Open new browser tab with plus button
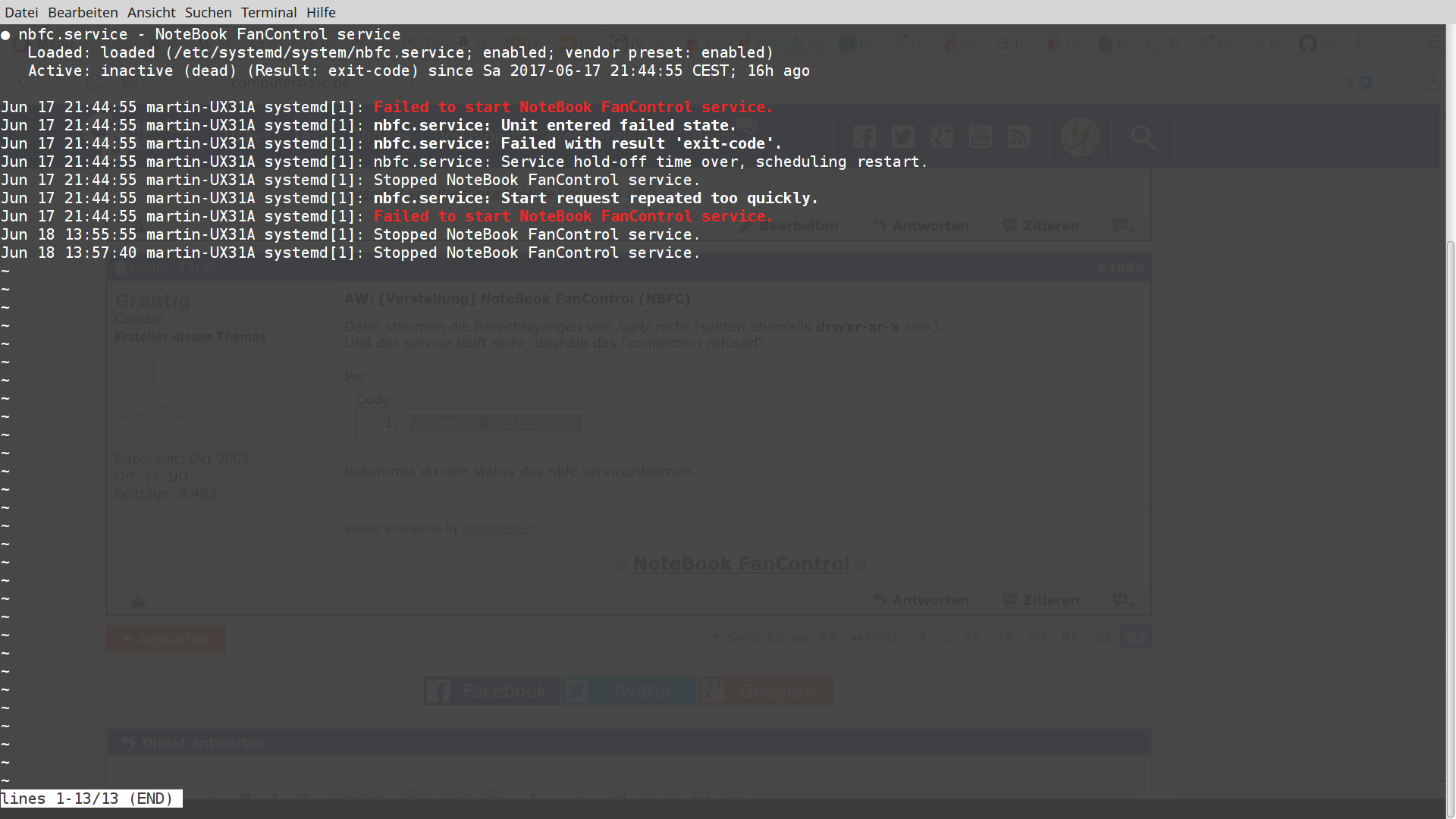The width and height of the screenshot is (1456, 819). pyautogui.click(x=1358, y=43)
